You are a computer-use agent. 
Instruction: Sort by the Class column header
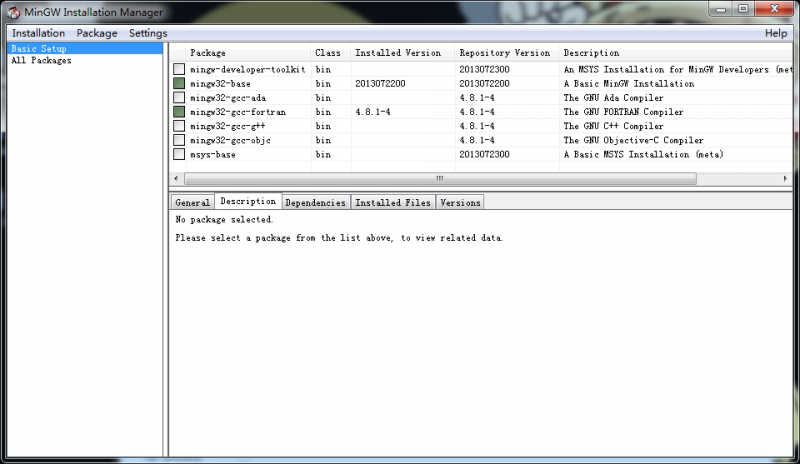[331, 53]
